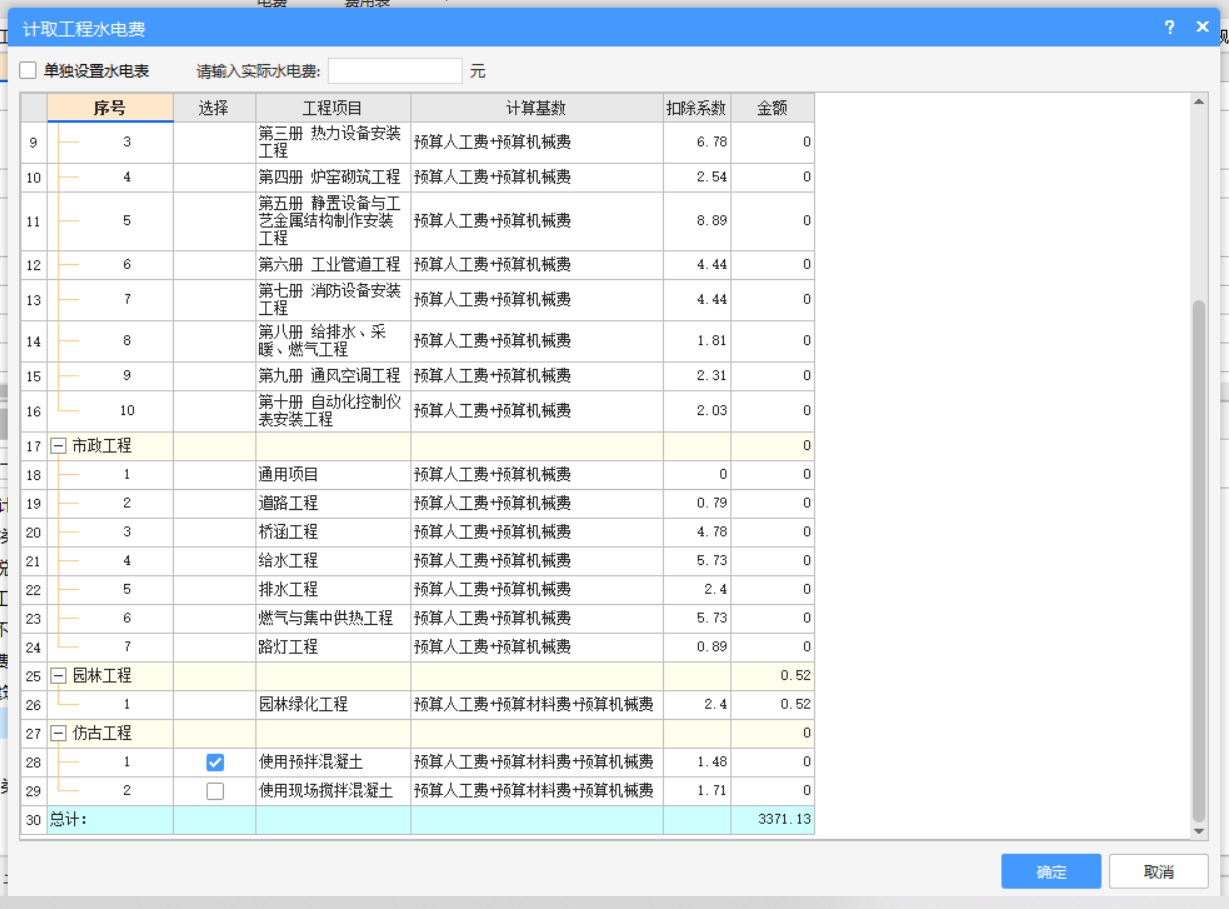Click deduction coefficient 1.71
Image resolution: width=1229 pixels, height=909 pixels.
point(712,791)
